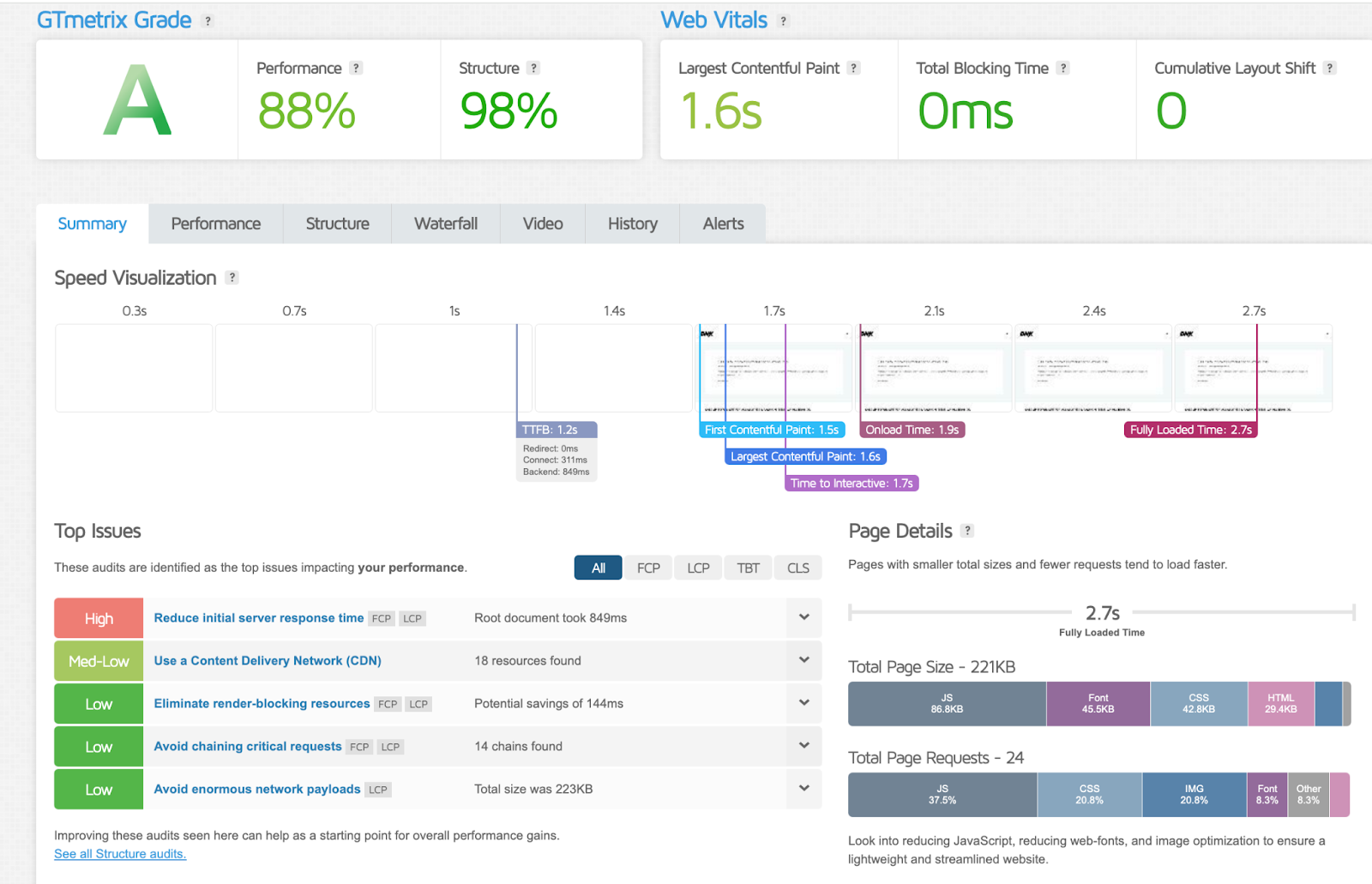1372x884 pixels.
Task: Click the 2.4s filmstrip screenshot
Action: 1093,368
